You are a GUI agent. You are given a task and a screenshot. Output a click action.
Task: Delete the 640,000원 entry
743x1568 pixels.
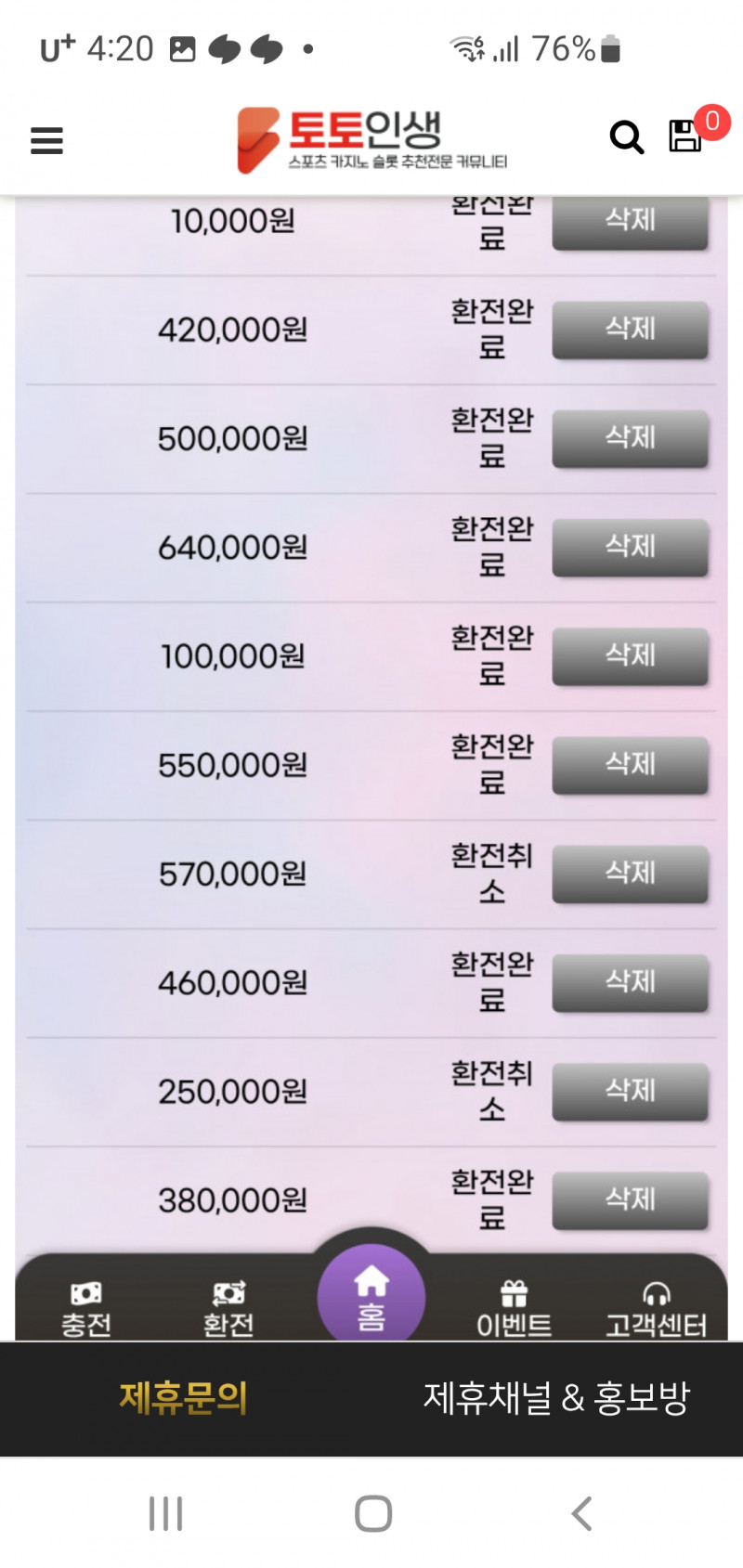[630, 547]
